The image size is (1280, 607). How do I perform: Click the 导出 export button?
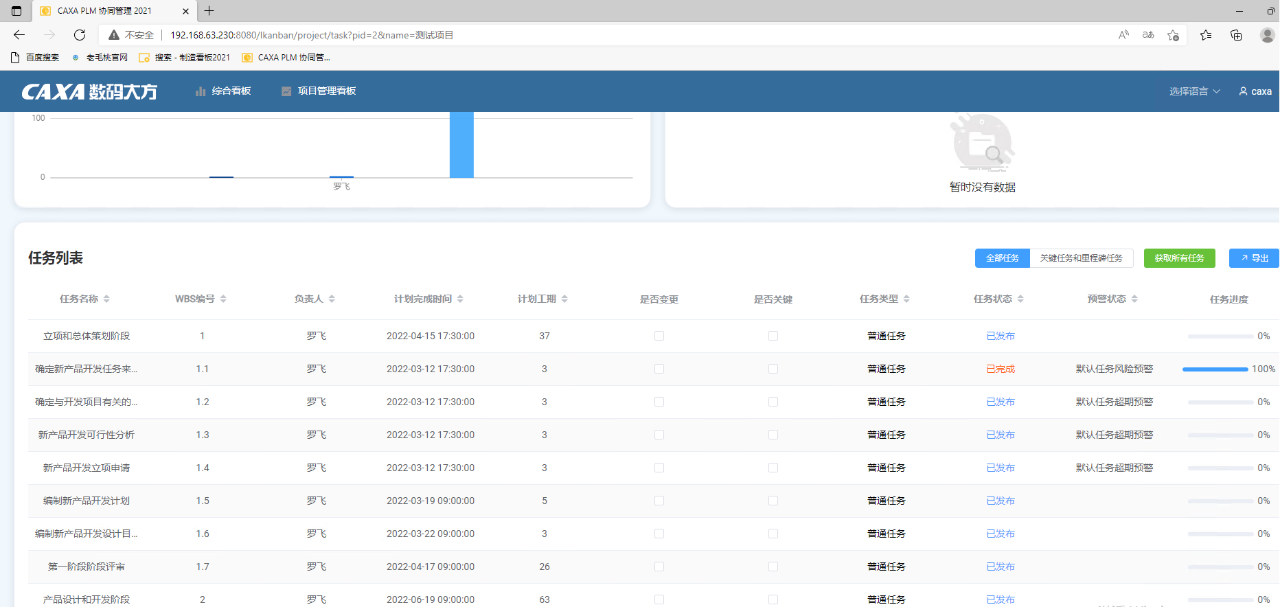(1254, 258)
